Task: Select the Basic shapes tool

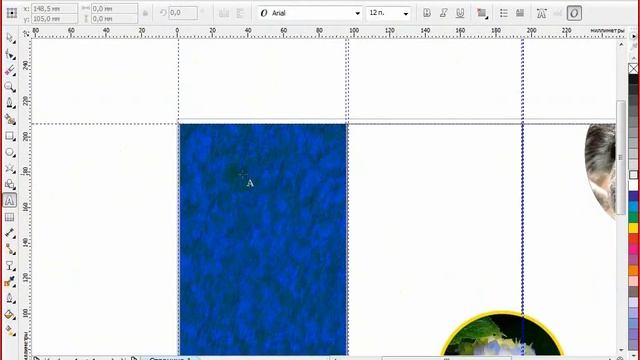Action: [x=10, y=184]
